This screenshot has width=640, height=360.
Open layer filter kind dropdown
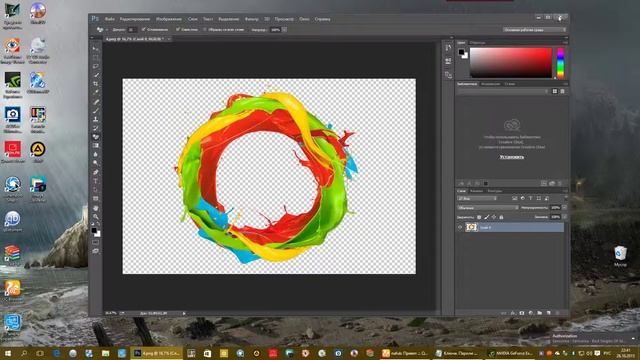477,198
